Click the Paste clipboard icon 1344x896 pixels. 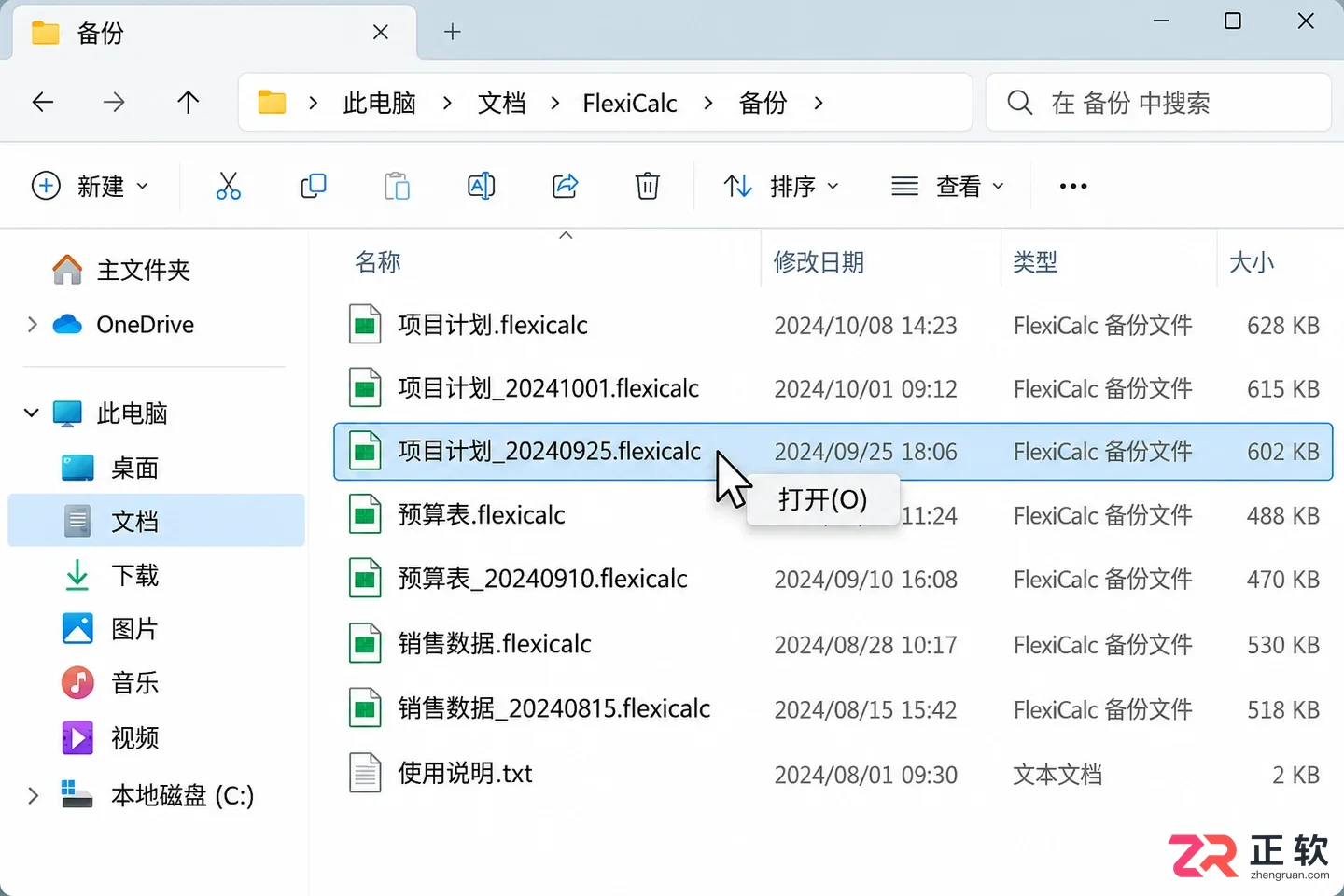point(397,186)
